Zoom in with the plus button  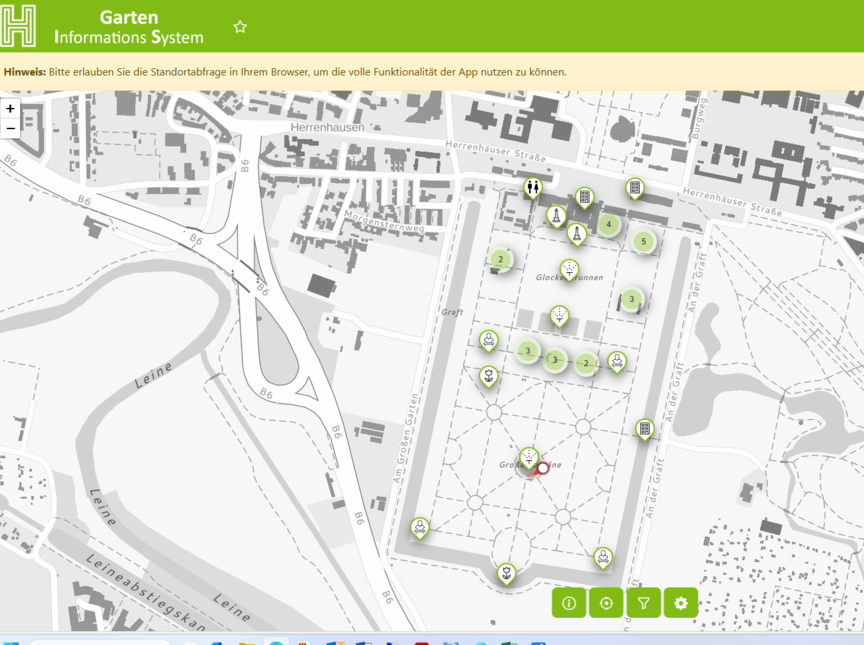pyautogui.click(x=10, y=109)
